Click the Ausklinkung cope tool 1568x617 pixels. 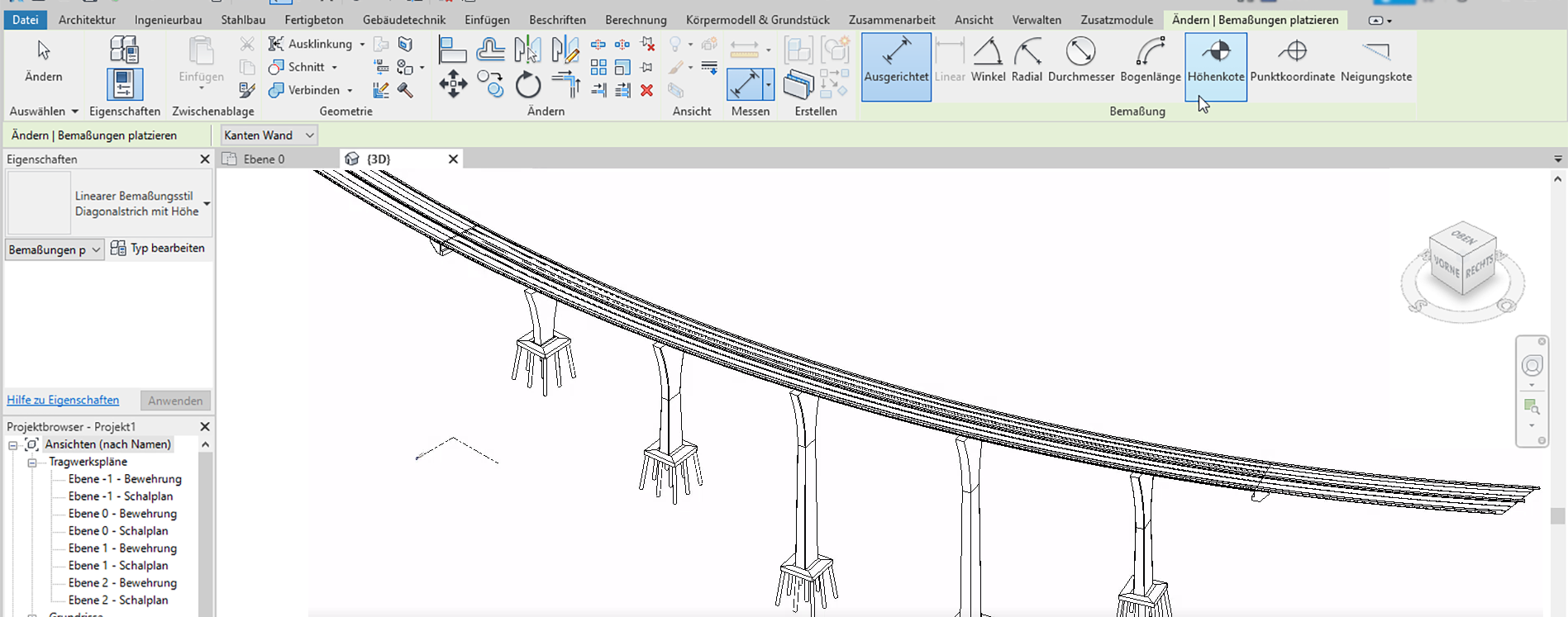(311, 44)
